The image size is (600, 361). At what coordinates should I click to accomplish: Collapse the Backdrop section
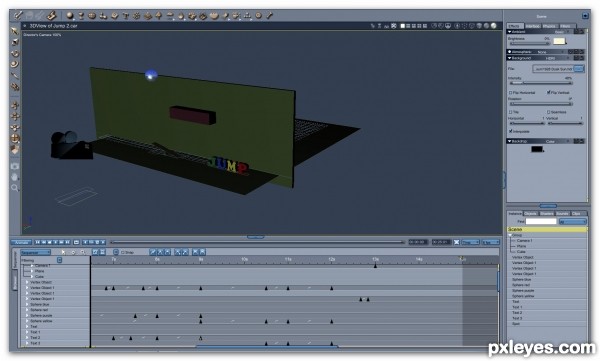510,141
